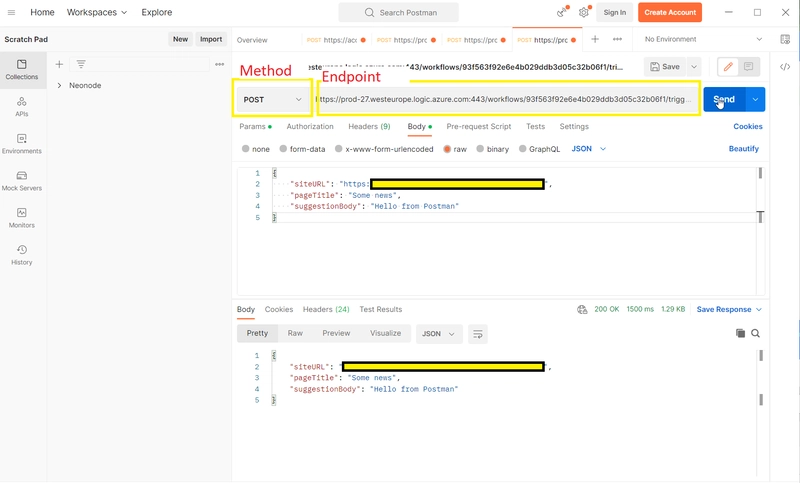
Task: Click the pencil edit icon
Action: tap(728, 67)
